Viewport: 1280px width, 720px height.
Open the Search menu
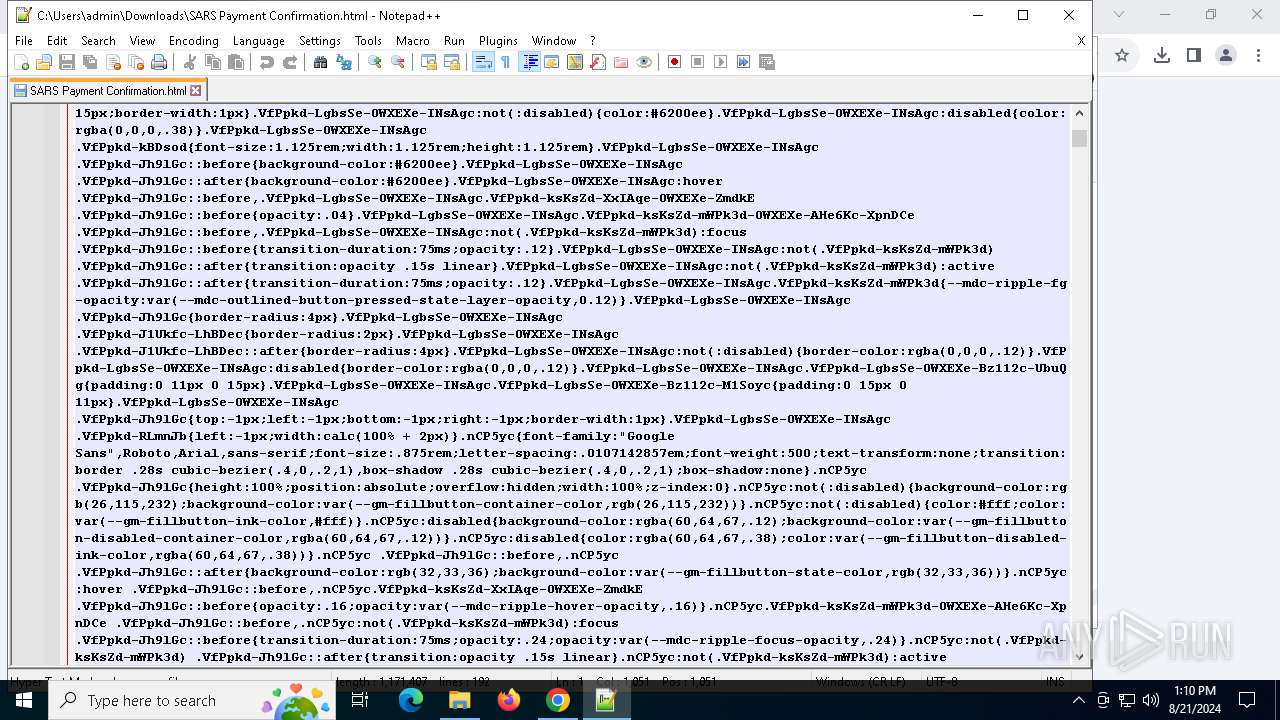pos(98,41)
